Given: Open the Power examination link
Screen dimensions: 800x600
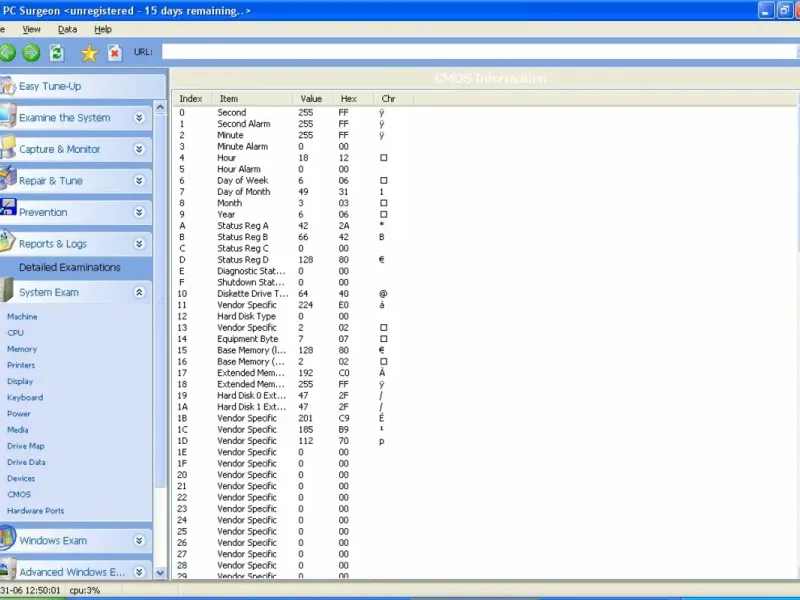Looking at the screenshot, I should pos(19,414).
